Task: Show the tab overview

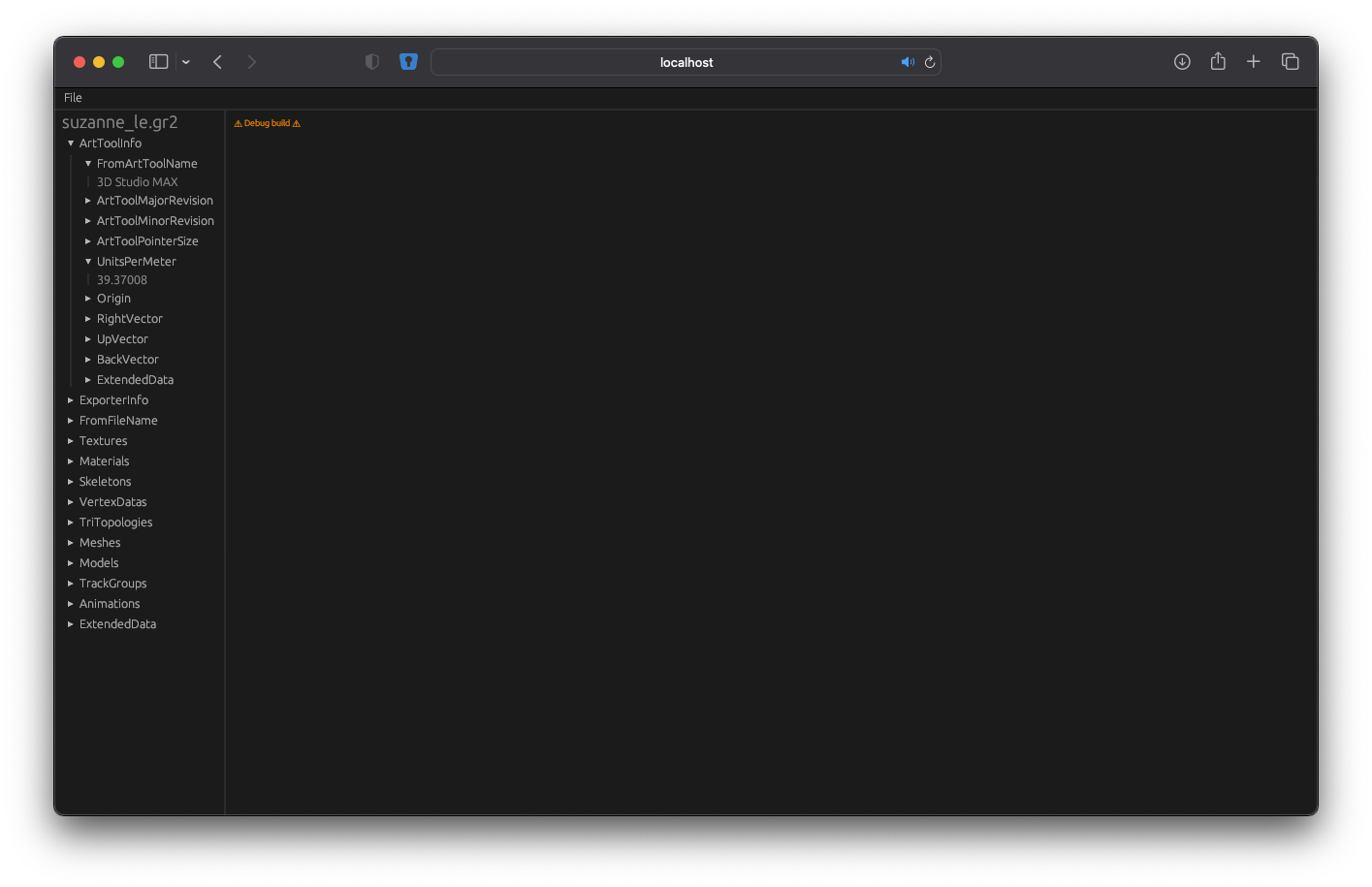Action: pyautogui.click(x=1291, y=62)
